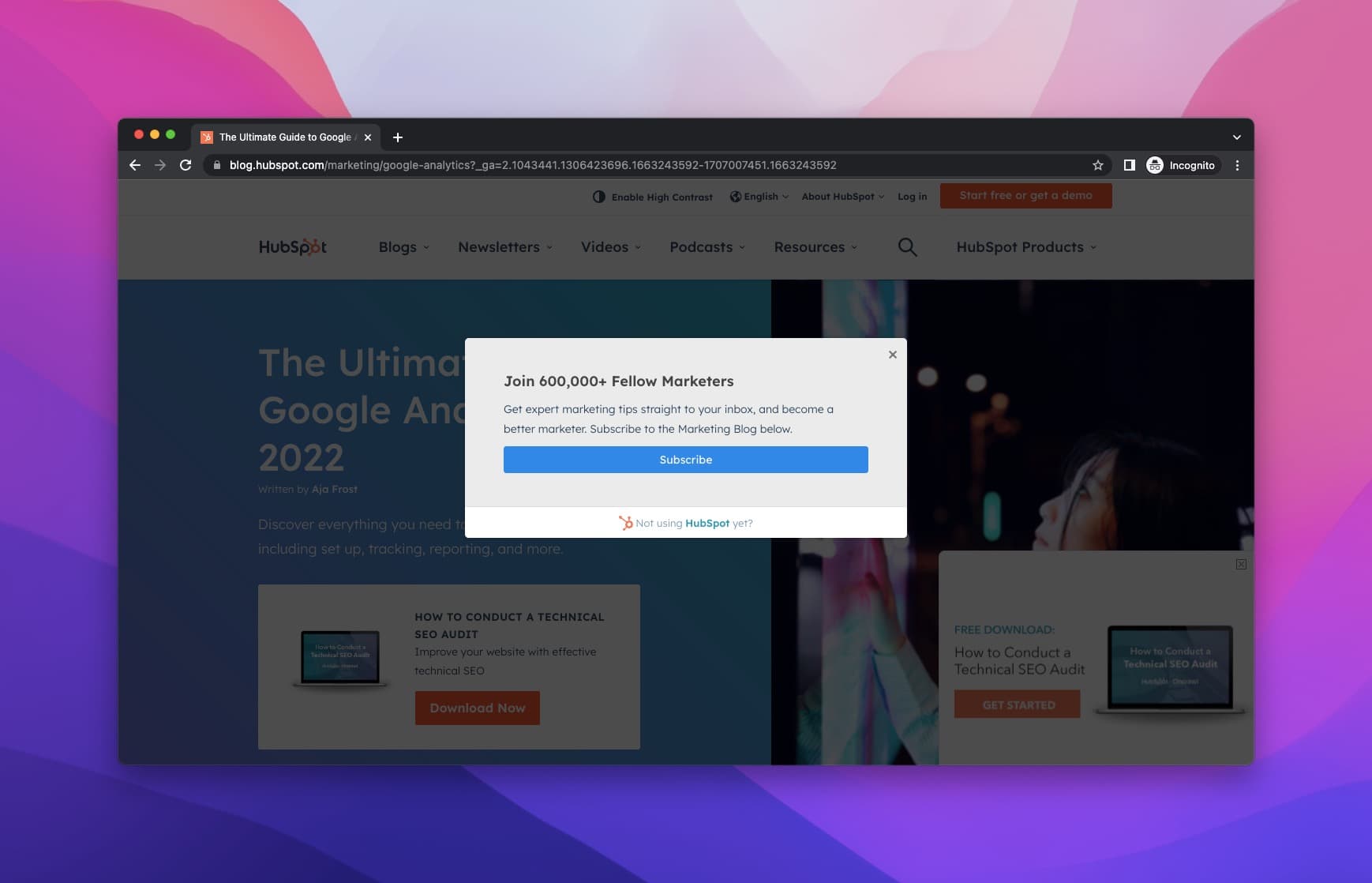Click the macOS red close window button

[139, 134]
